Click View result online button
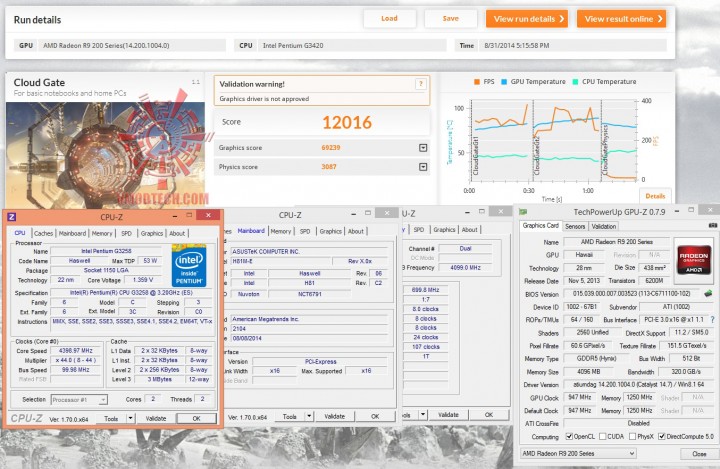Viewport: 720px width, 469px height. [x=621, y=19]
